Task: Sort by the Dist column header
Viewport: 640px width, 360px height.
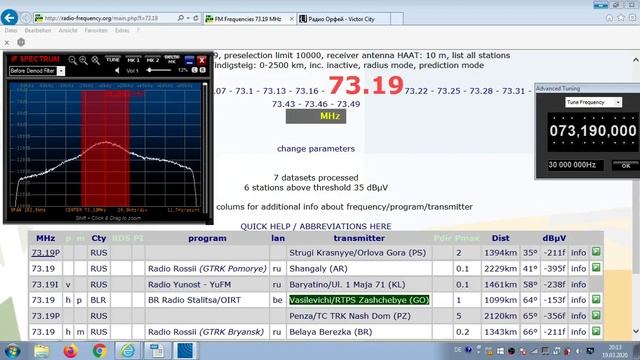Action: [500, 238]
